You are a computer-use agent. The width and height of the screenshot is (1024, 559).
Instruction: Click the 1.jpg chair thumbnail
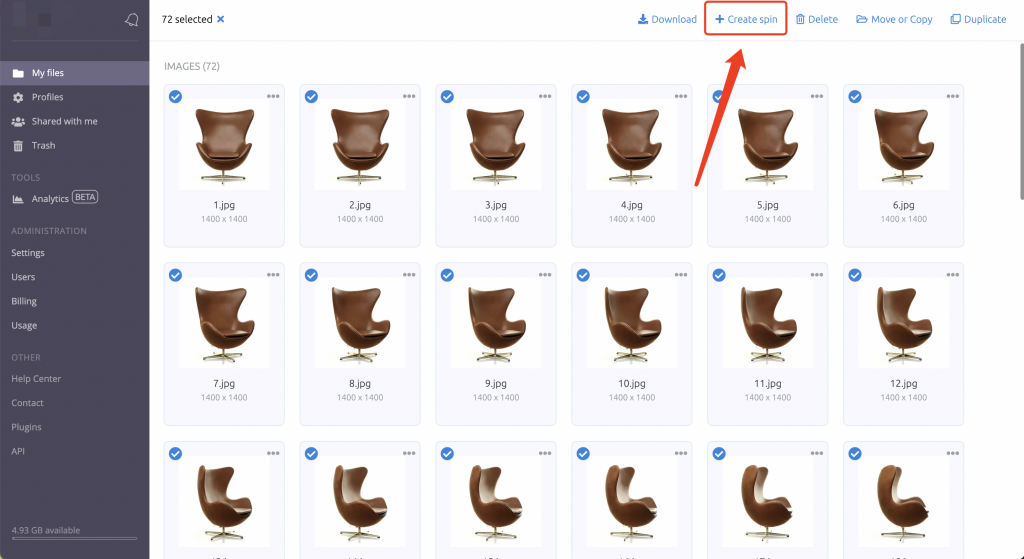pos(224,145)
